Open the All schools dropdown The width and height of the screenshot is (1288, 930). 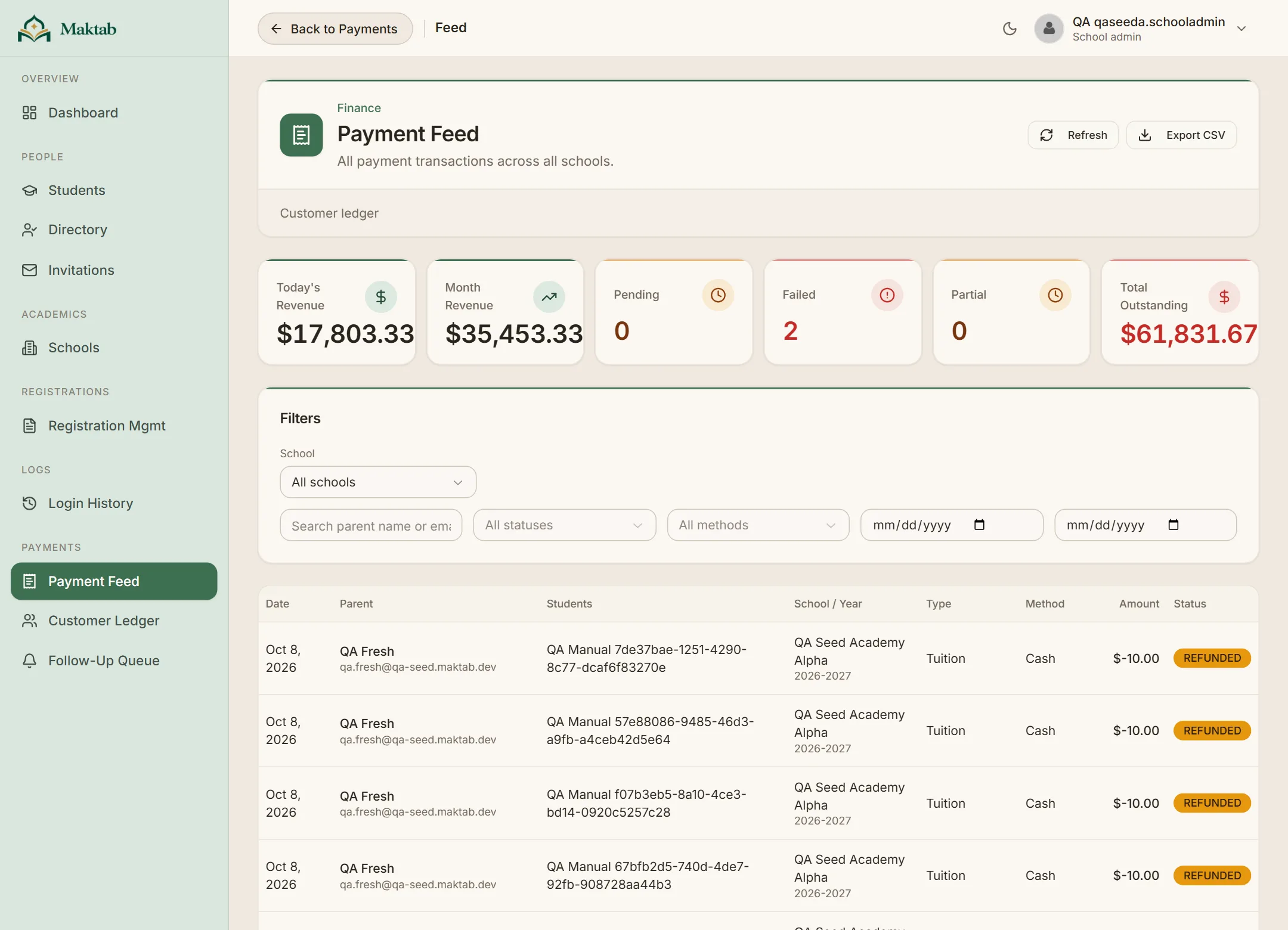pyautogui.click(x=378, y=482)
